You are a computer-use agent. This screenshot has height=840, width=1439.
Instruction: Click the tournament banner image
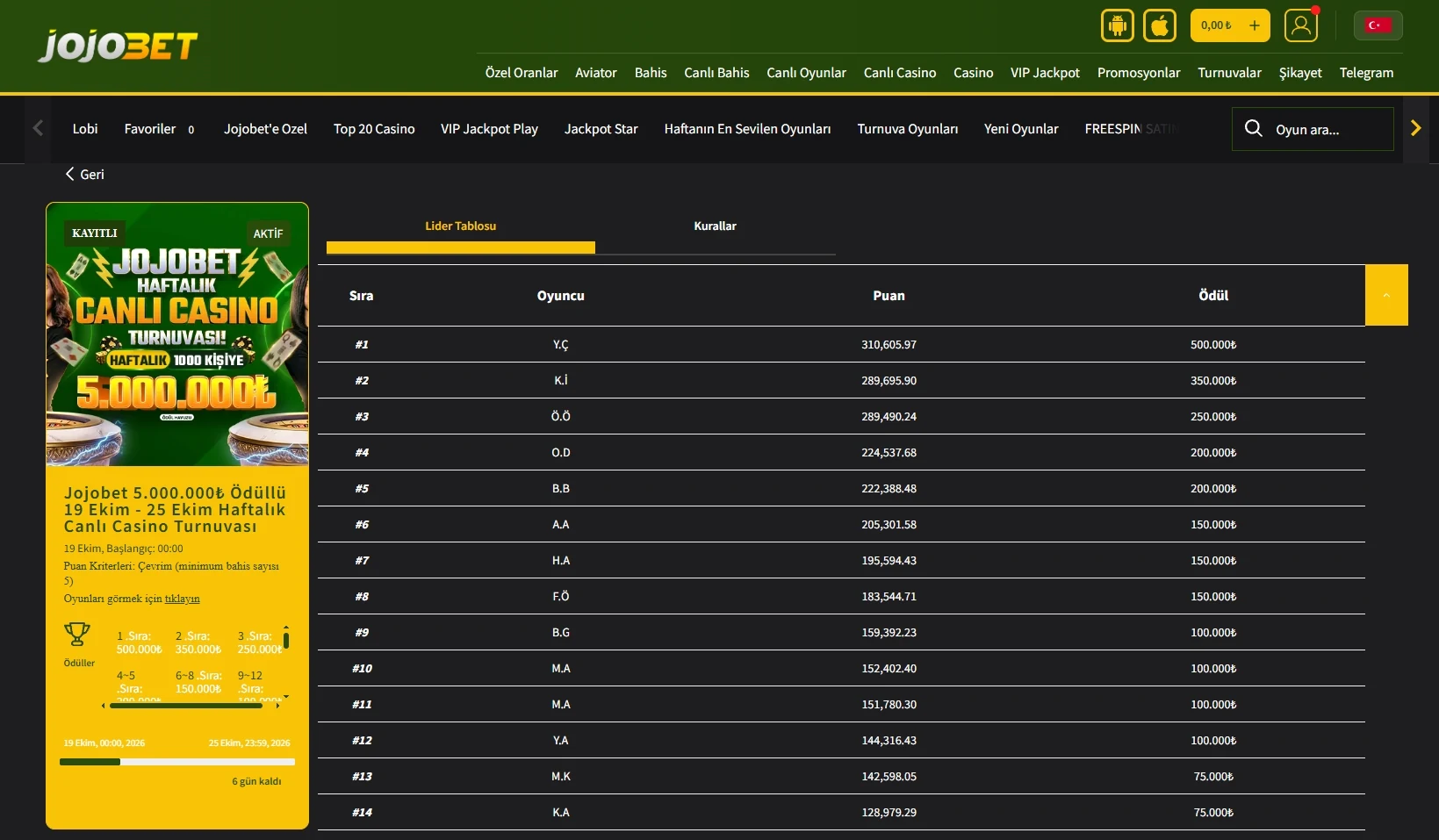177,334
